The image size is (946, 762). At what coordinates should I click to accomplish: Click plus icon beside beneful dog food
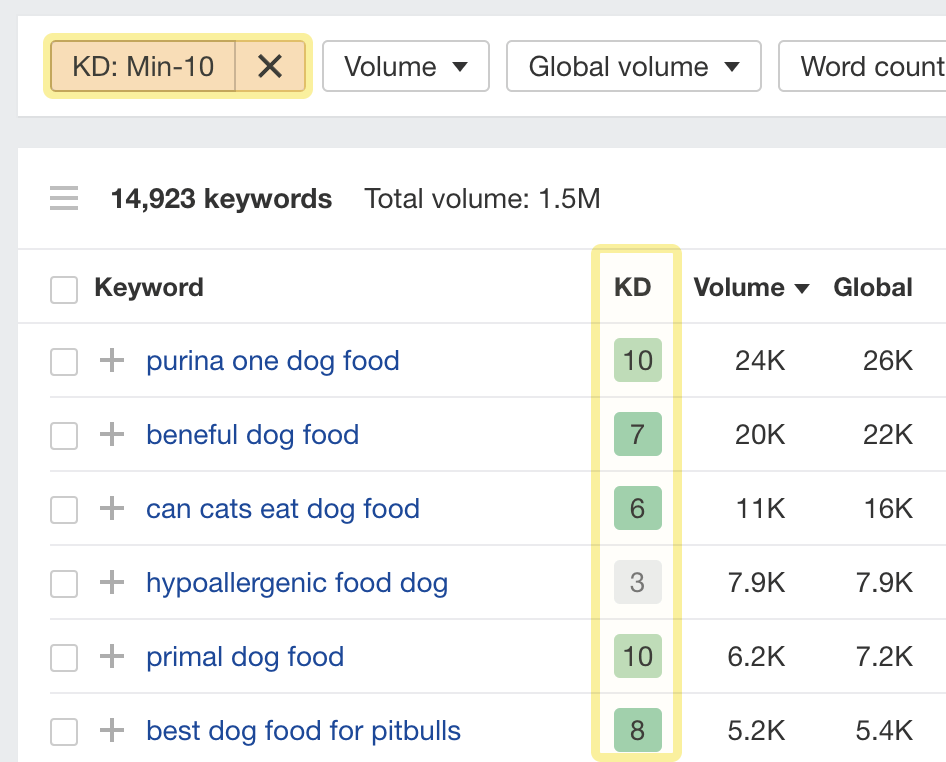coord(112,435)
